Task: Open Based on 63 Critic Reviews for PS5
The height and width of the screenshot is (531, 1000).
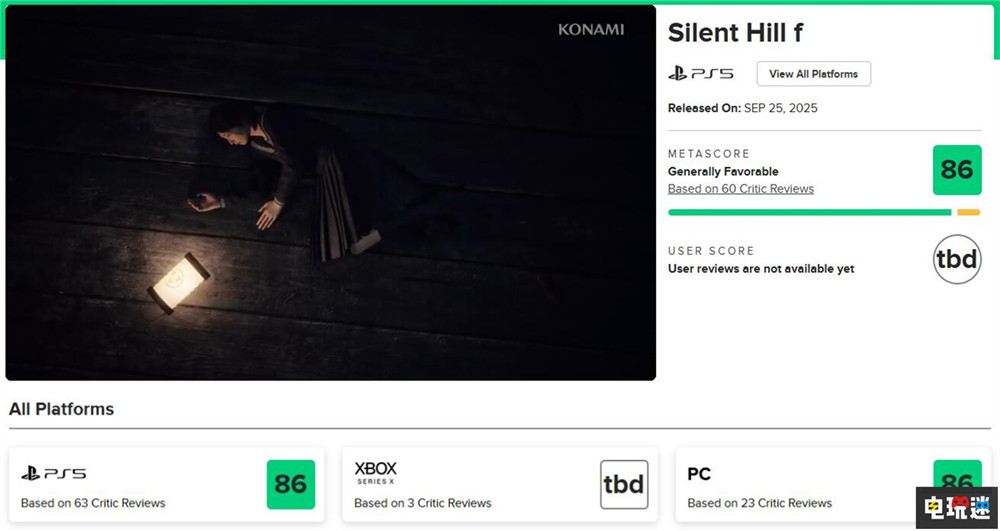Action: pos(93,503)
